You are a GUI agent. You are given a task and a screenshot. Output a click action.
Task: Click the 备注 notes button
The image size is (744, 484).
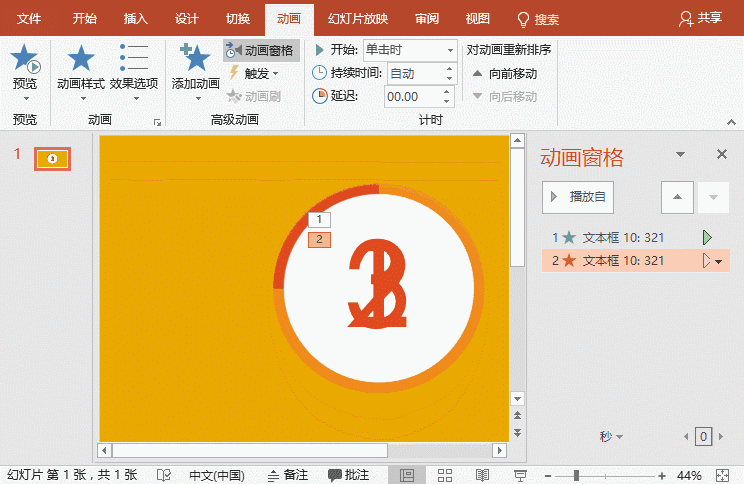point(287,475)
